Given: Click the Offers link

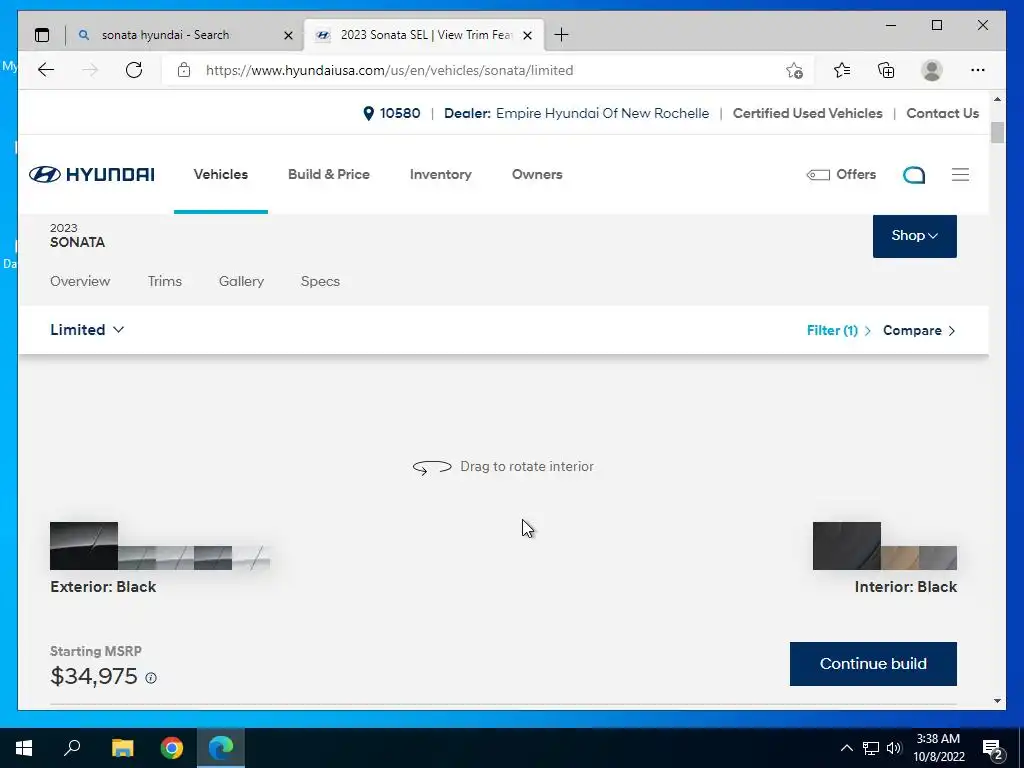Looking at the screenshot, I should tap(856, 174).
